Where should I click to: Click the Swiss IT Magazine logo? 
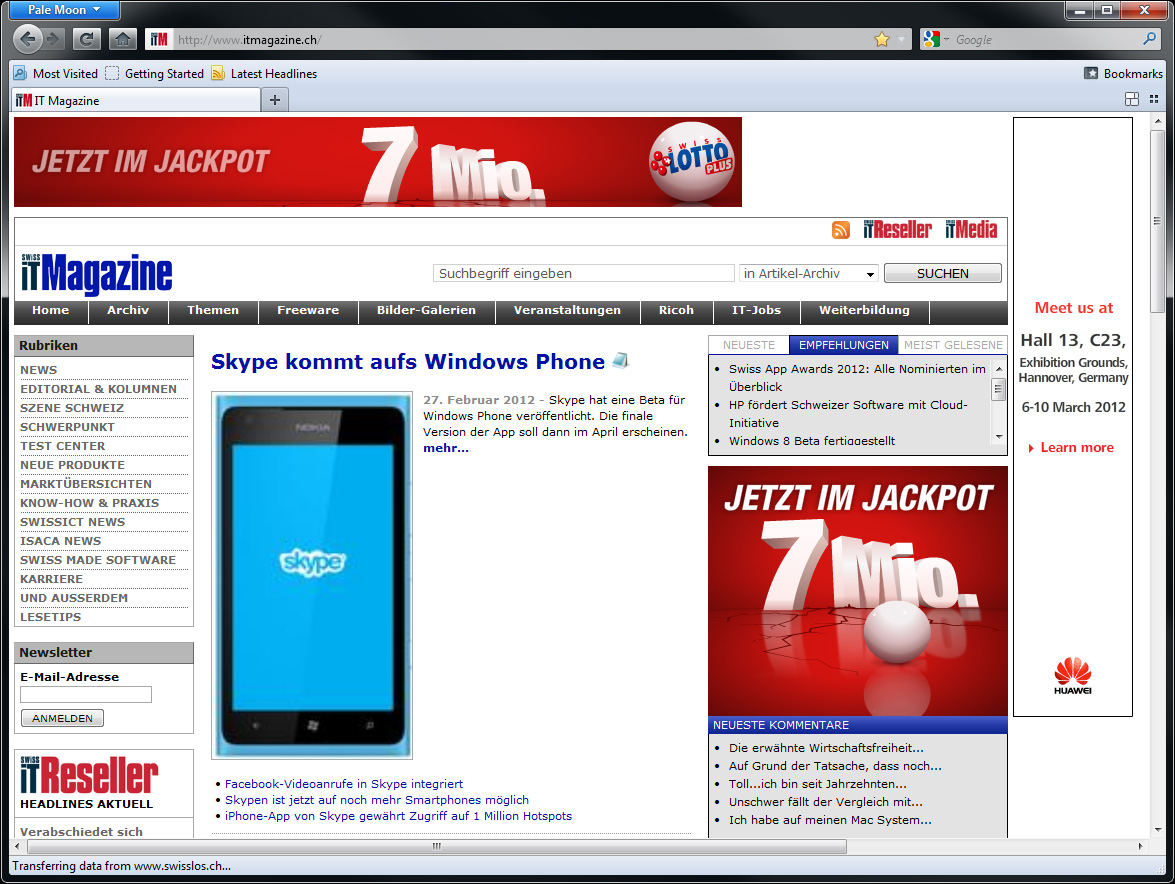click(97, 273)
